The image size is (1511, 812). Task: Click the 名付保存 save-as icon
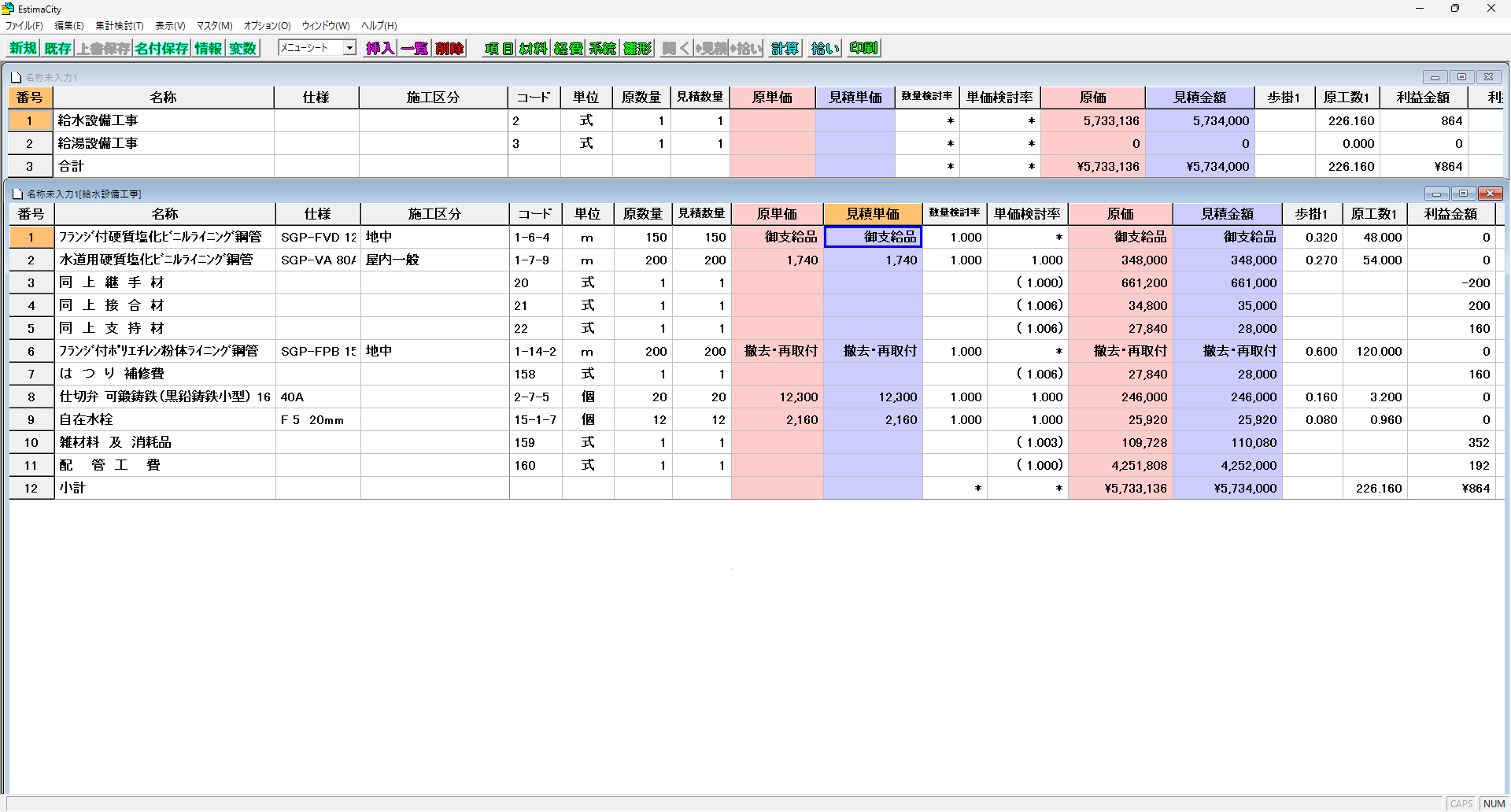point(161,48)
